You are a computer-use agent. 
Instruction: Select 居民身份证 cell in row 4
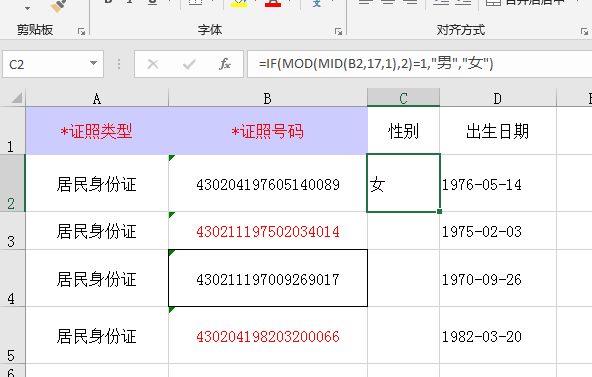(97, 279)
